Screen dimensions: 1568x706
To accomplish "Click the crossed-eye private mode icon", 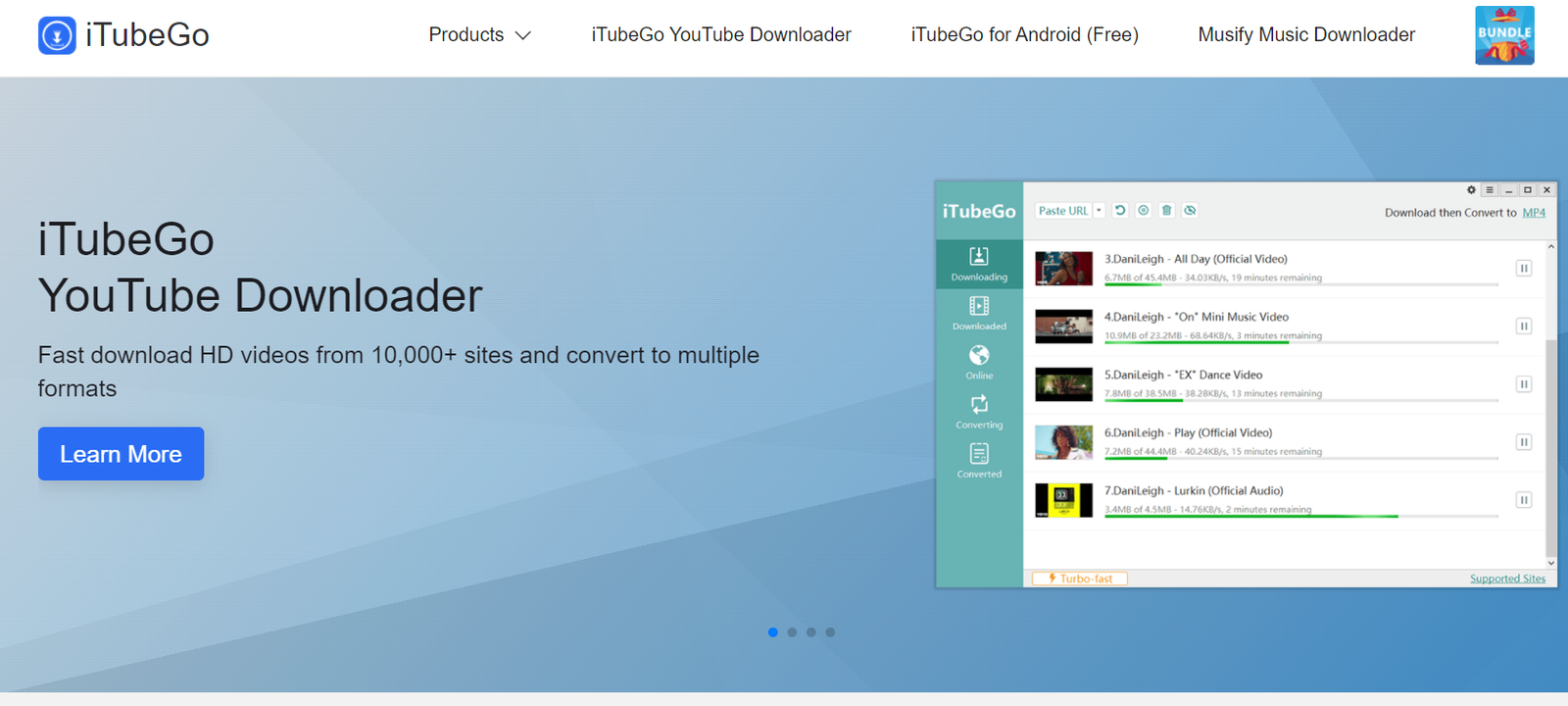I will coord(1190,211).
